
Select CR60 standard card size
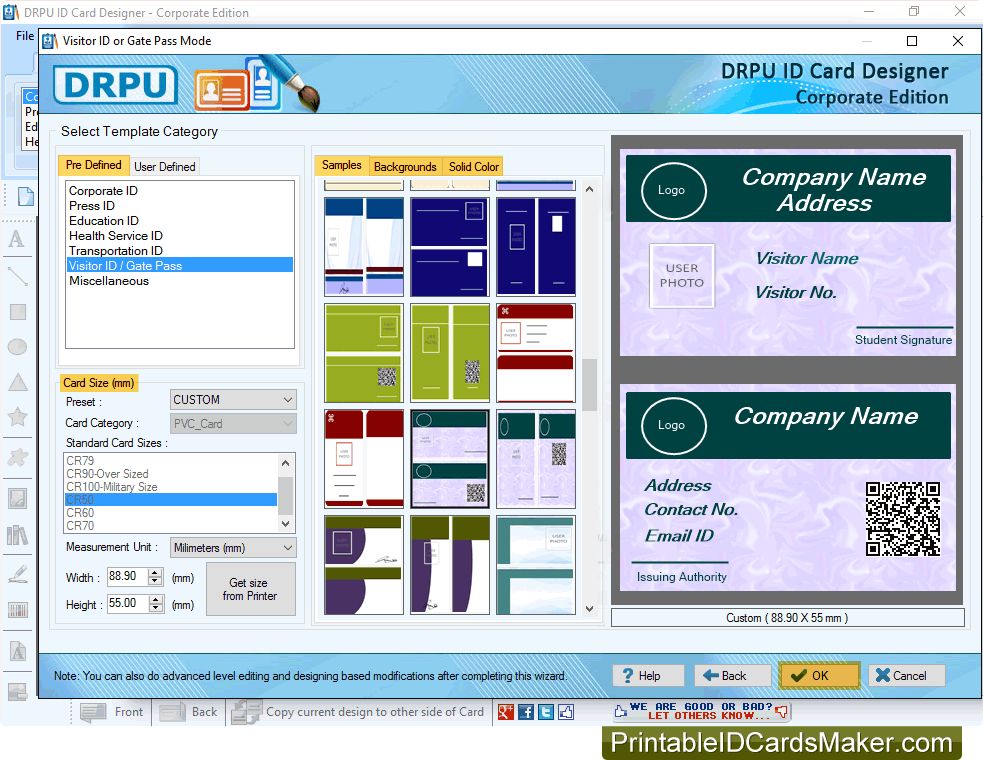point(171,512)
